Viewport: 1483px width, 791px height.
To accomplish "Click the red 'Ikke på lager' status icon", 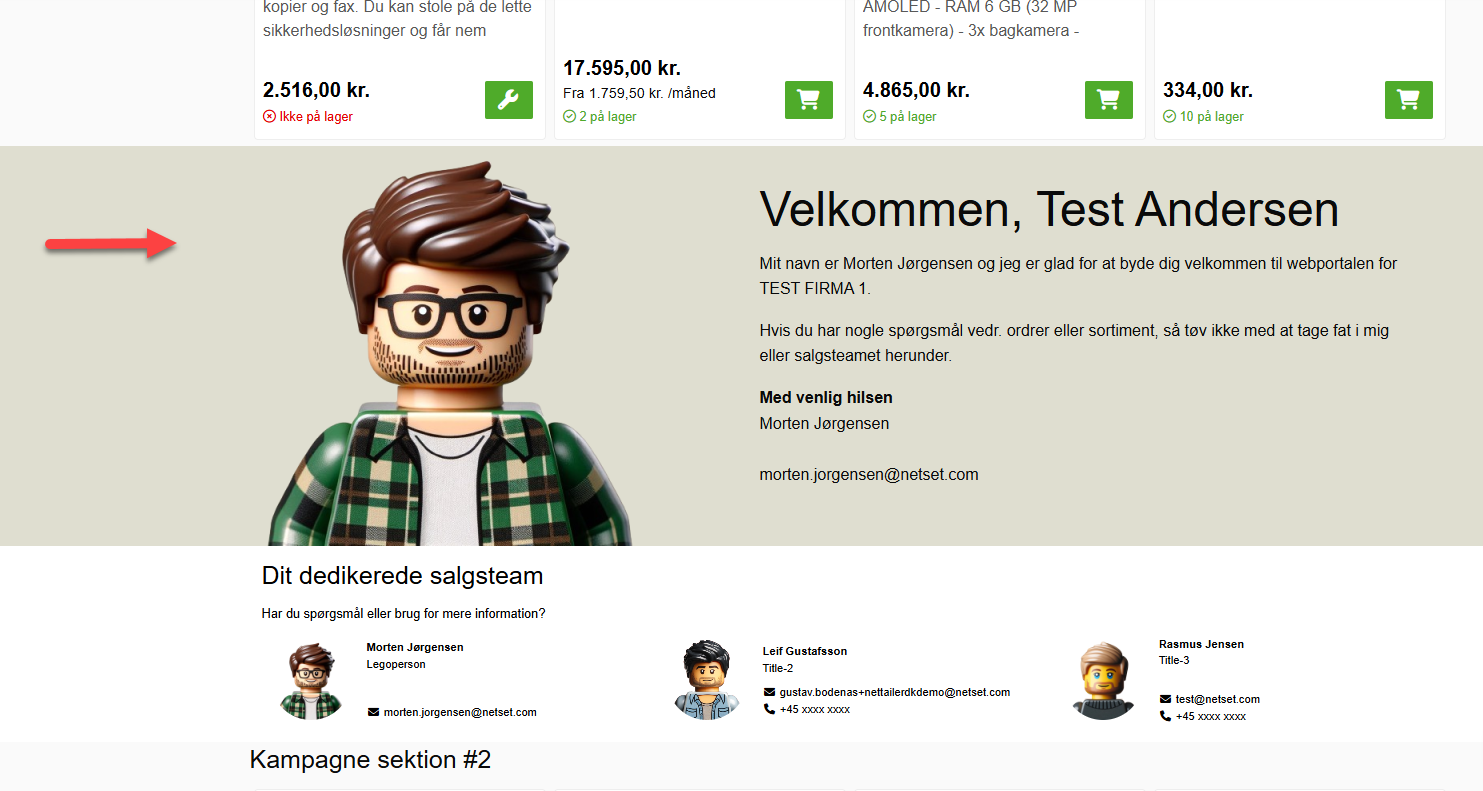I will [x=269, y=116].
